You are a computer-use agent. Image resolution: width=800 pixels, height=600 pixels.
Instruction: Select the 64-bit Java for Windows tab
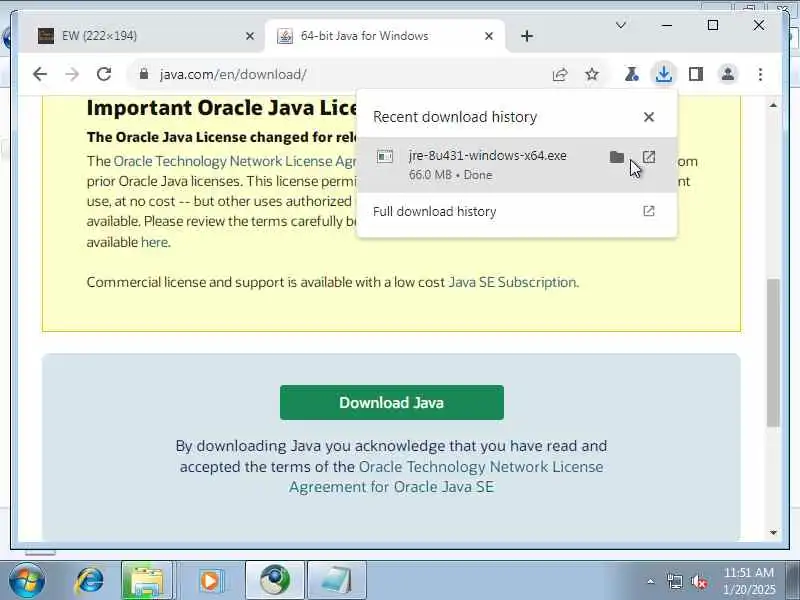coord(385,36)
